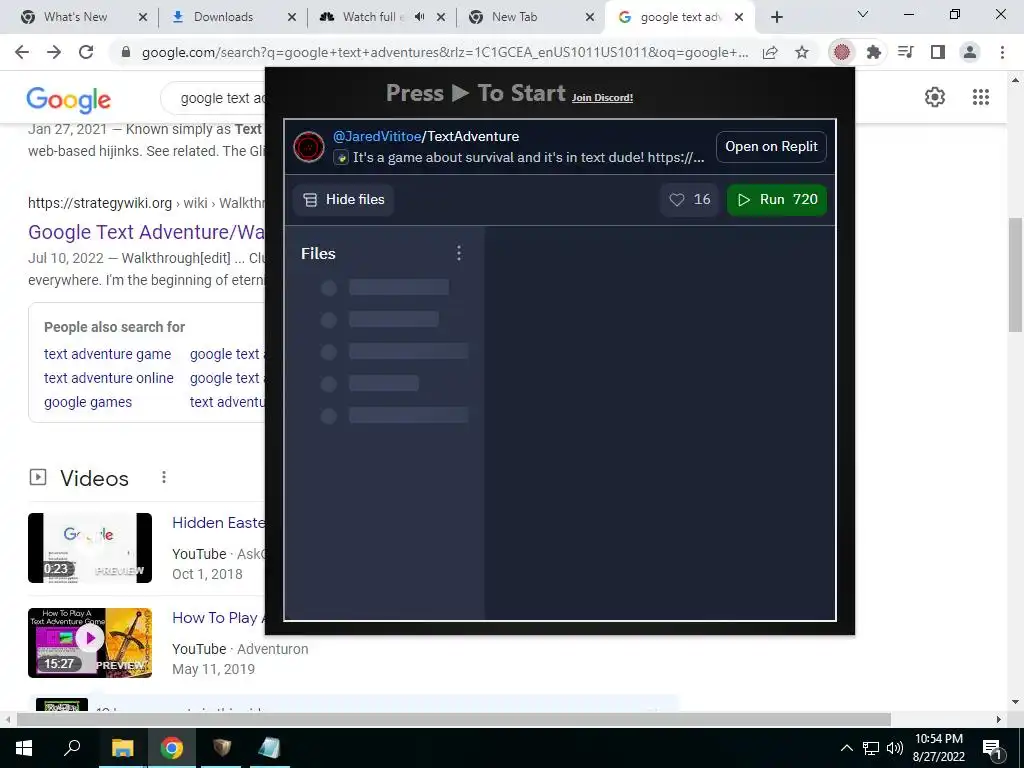Open the Join Discord link
This screenshot has height=768, width=1024.
(602, 97)
